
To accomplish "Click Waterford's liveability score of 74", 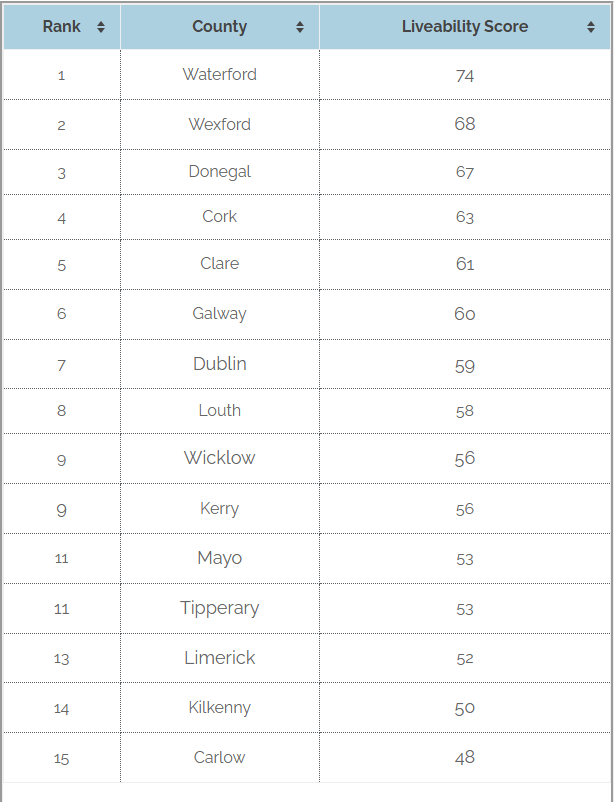I will pyautogui.click(x=465, y=75).
